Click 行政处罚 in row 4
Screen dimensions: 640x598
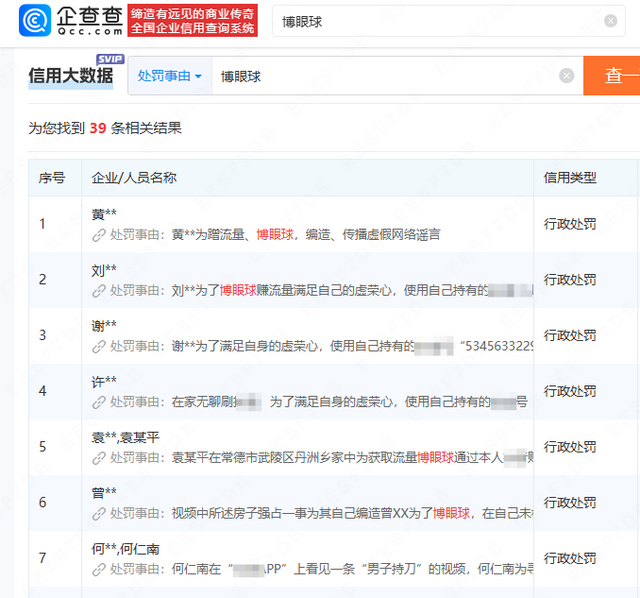coord(570,391)
